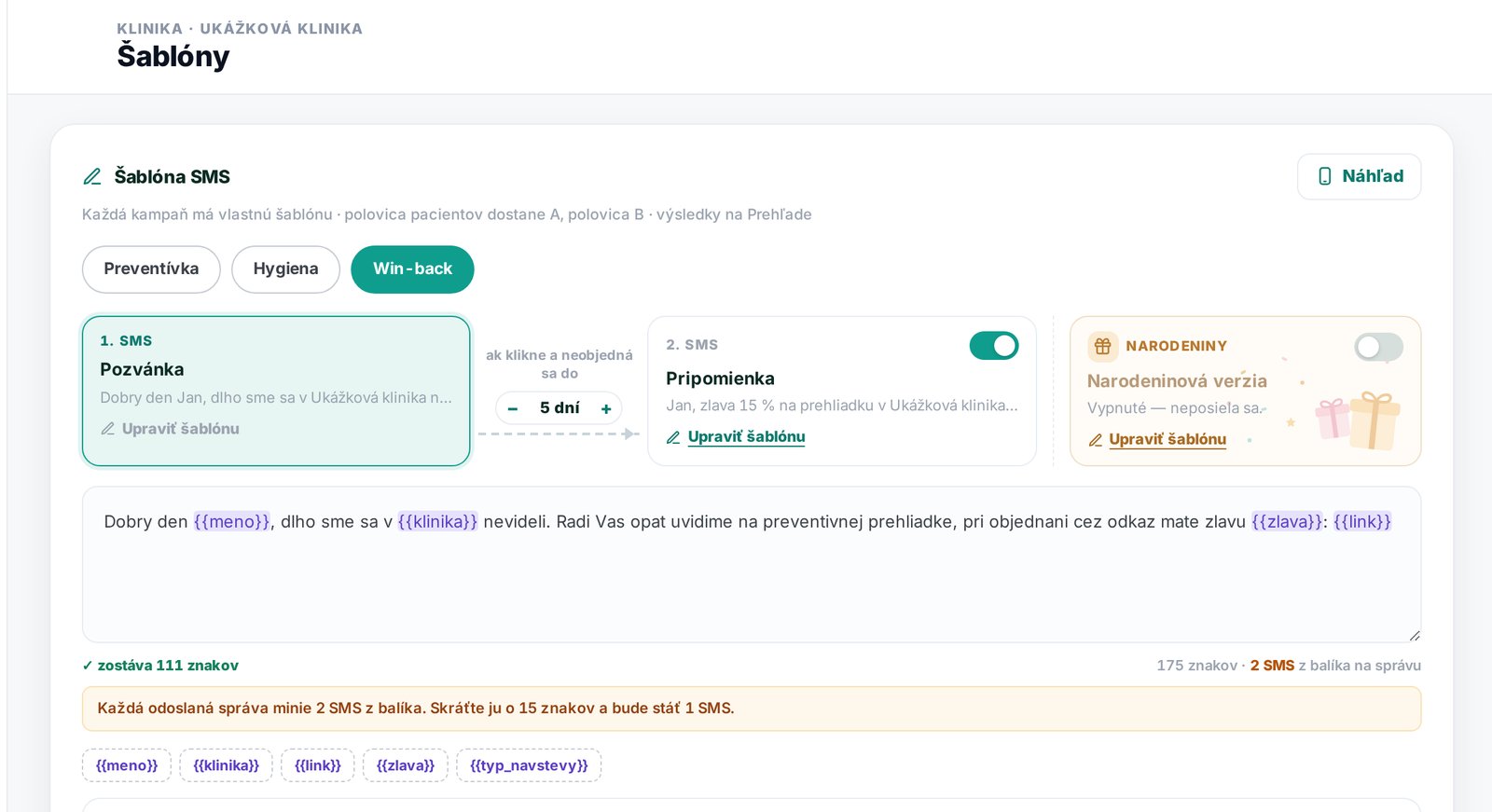This screenshot has height=812, width=1492.
Task: Enable the Narodeniny toggle switch
Action: click(x=1378, y=348)
